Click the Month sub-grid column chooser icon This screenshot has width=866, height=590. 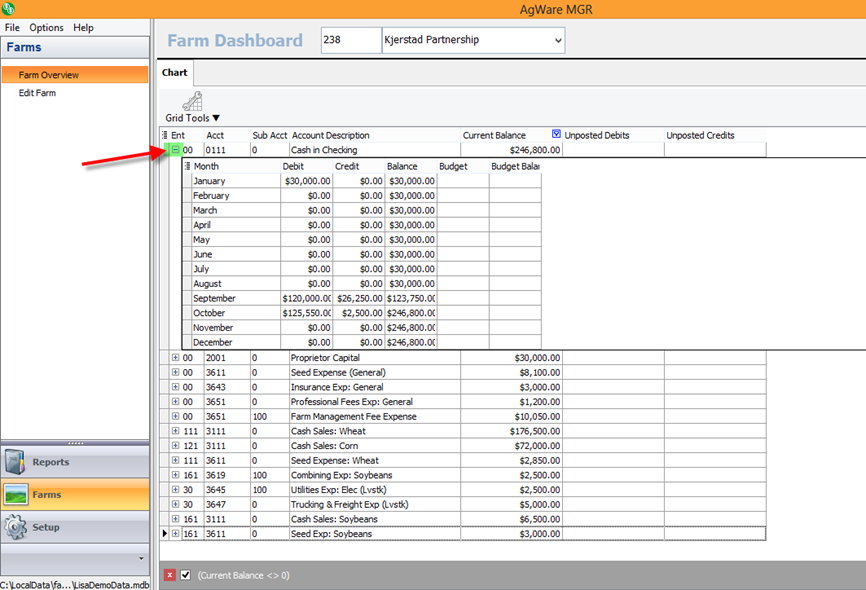[187, 166]
